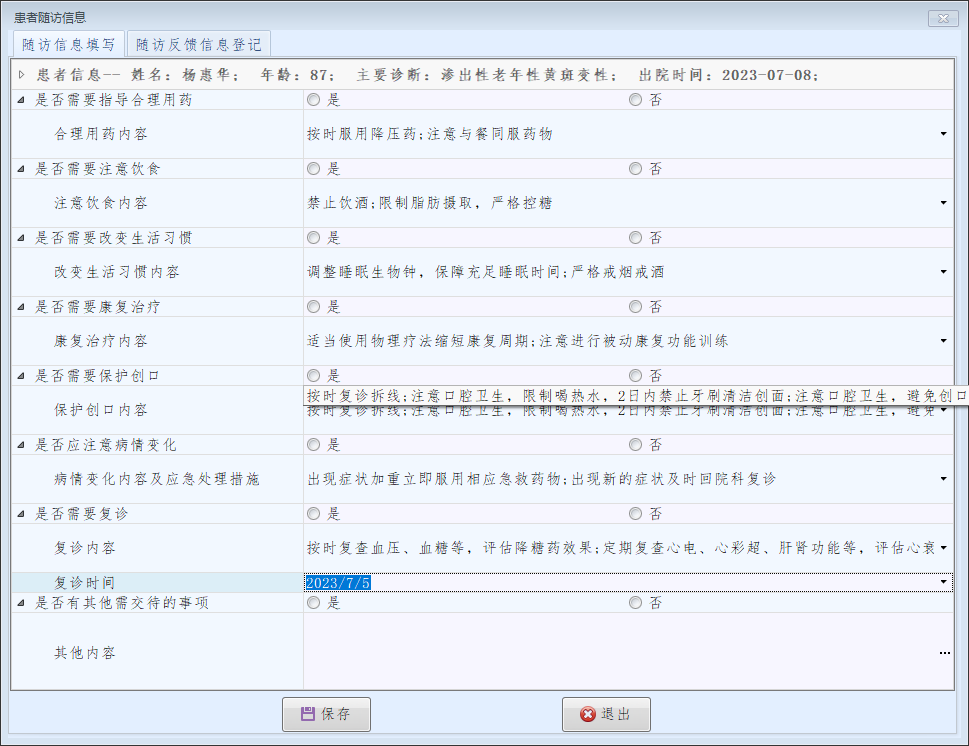The width and height of the screenshot is (969, 746).
Task: Click the 退出 exit button
Action: coord(606,714)
